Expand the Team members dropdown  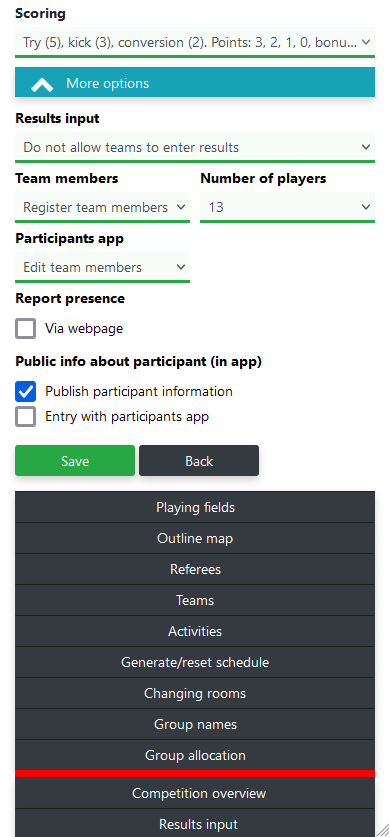(102, 207)
